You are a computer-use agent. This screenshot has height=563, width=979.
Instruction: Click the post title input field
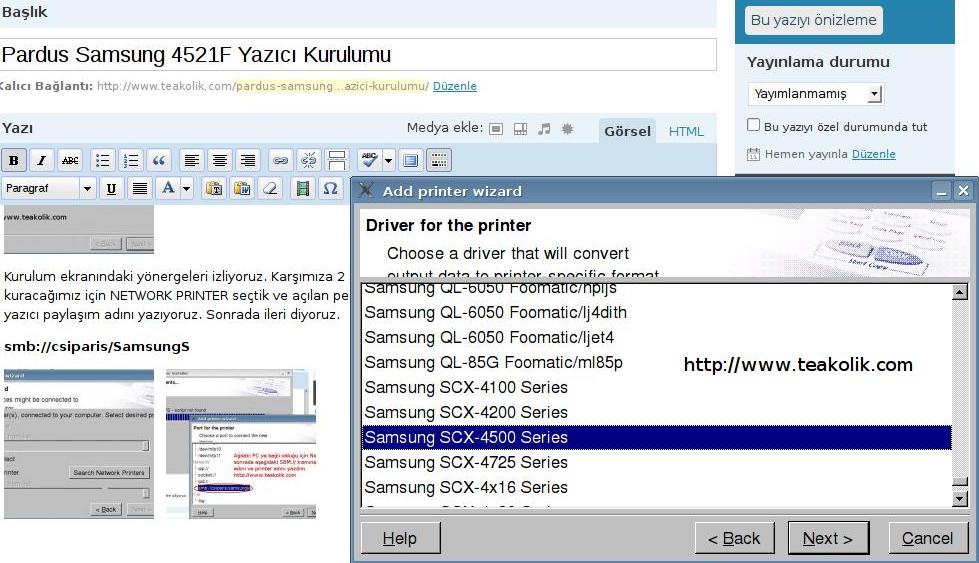[x=358, y=55]
